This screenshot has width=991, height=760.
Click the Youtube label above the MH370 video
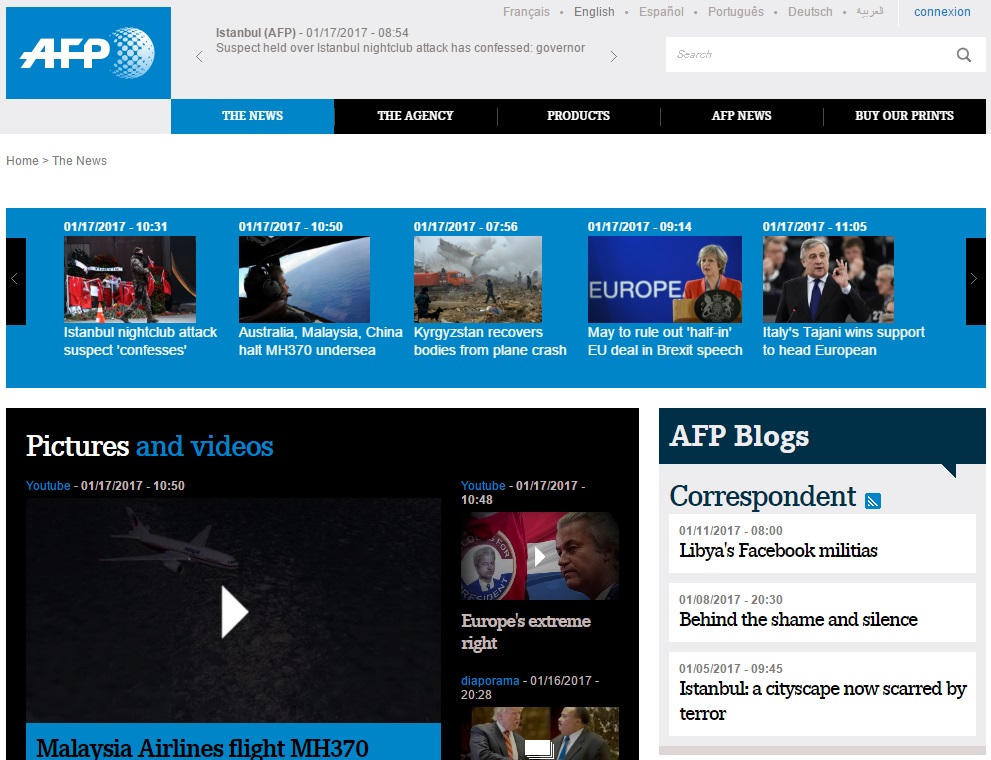coord(48,486)
